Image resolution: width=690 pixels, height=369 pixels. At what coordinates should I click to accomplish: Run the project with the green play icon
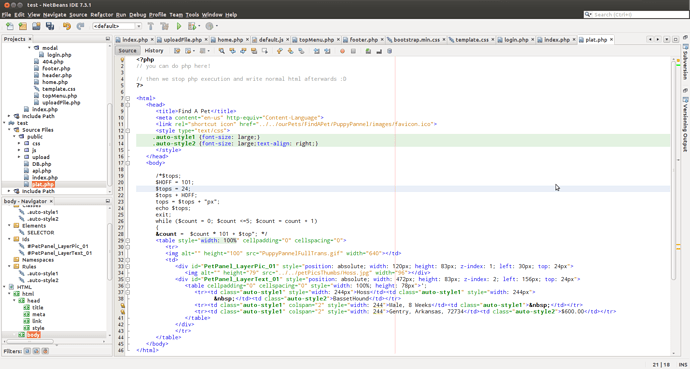click(x=179, y=26)
